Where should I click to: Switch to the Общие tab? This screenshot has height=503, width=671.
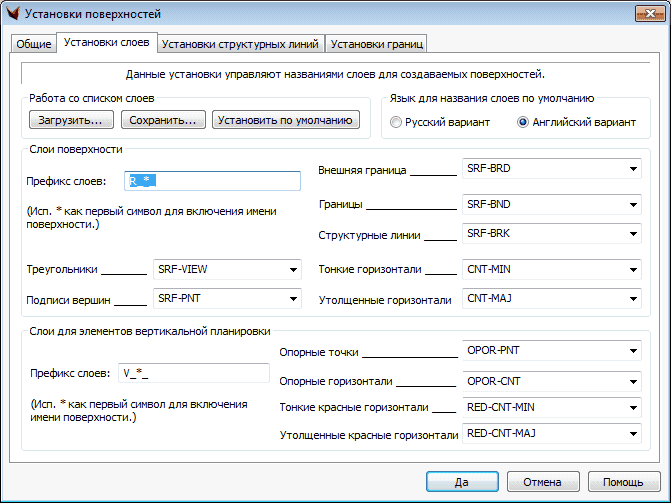[x=33, y=44]
